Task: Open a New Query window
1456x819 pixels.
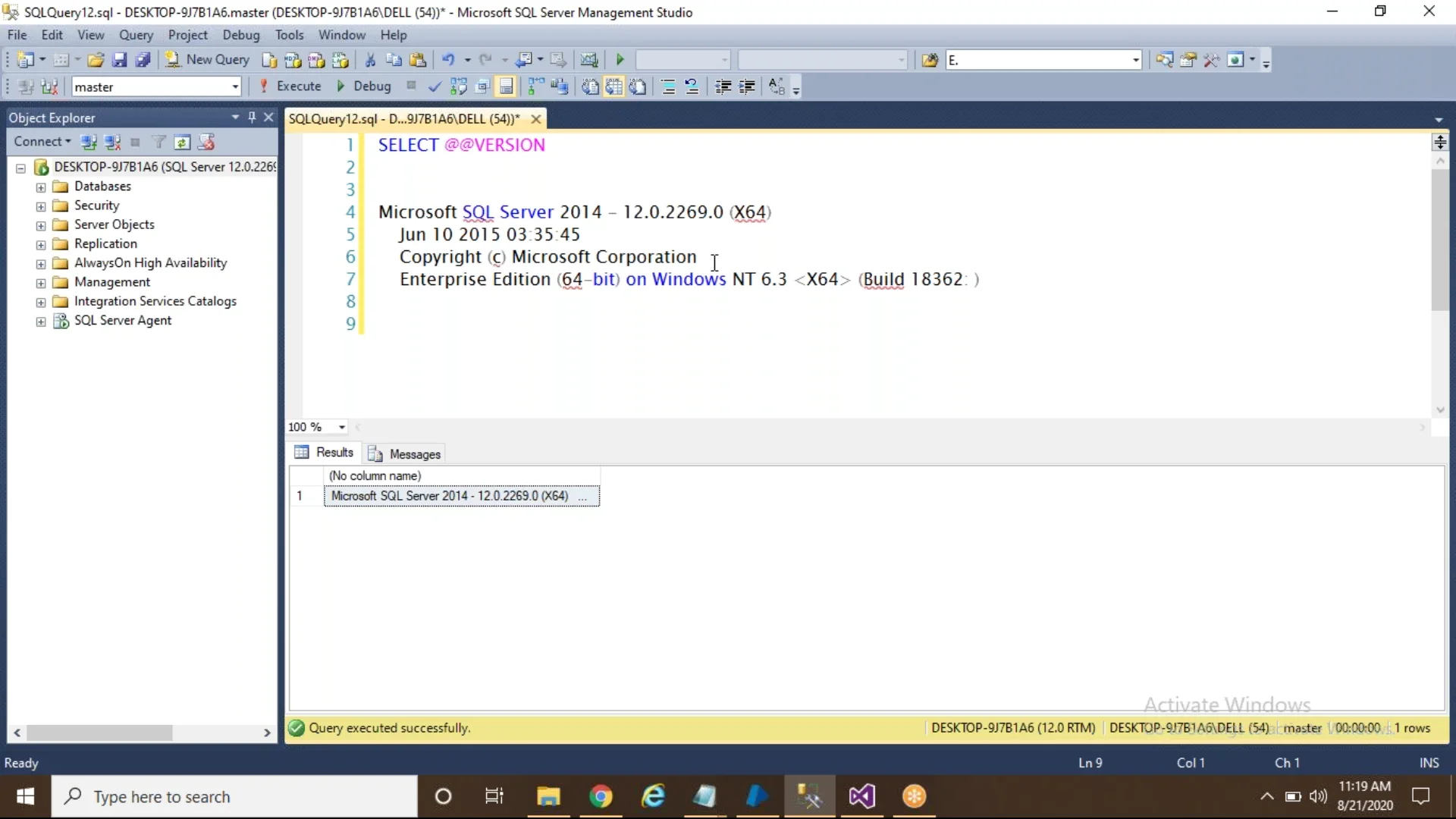Action: tap(209, 59)
